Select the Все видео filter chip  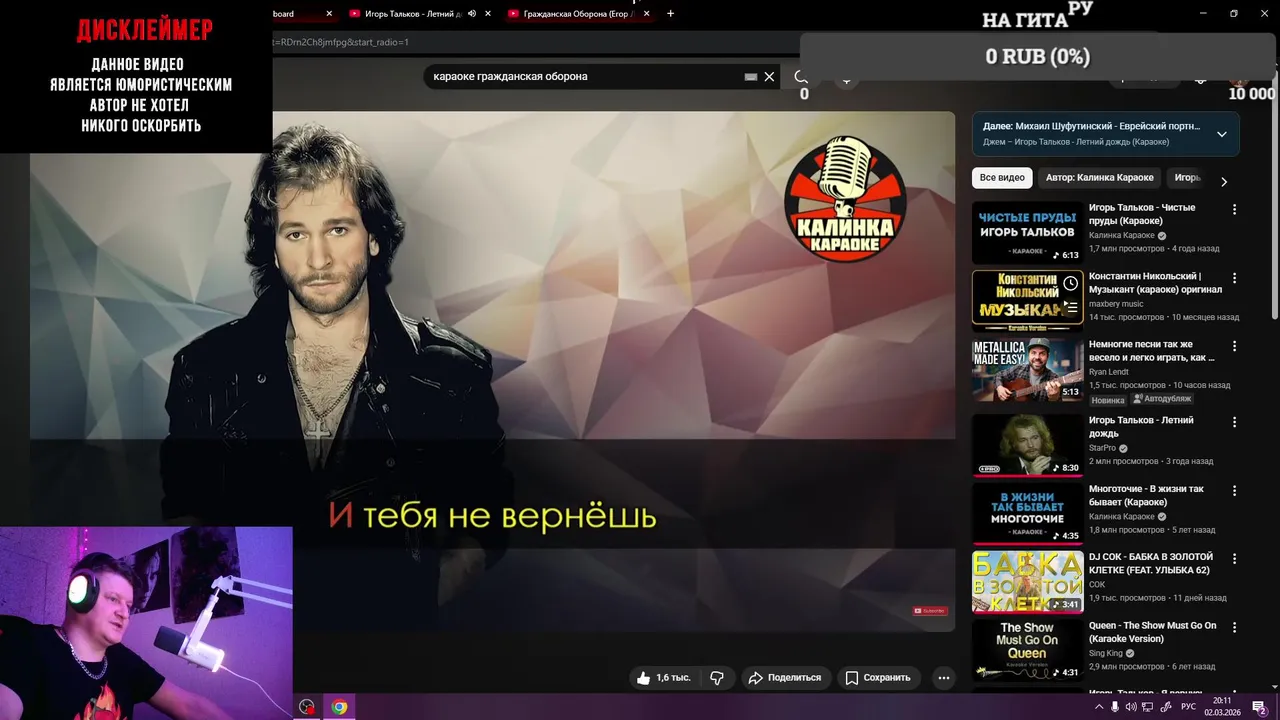[1002, 178]
